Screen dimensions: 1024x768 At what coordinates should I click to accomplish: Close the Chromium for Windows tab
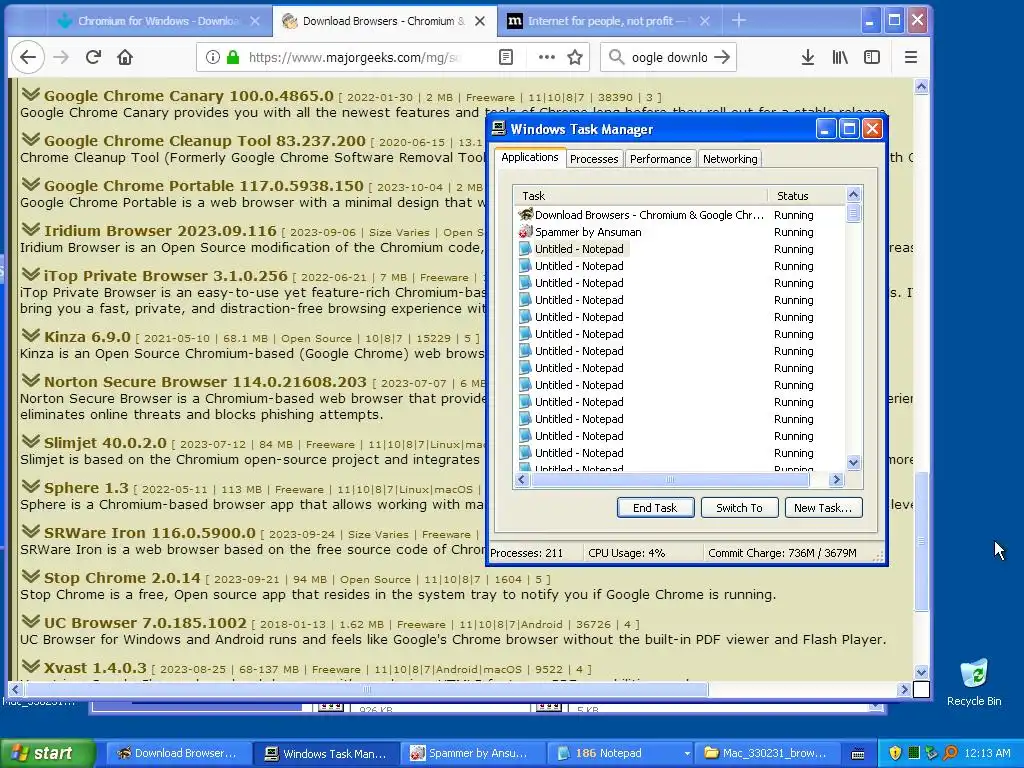(255, 21)
